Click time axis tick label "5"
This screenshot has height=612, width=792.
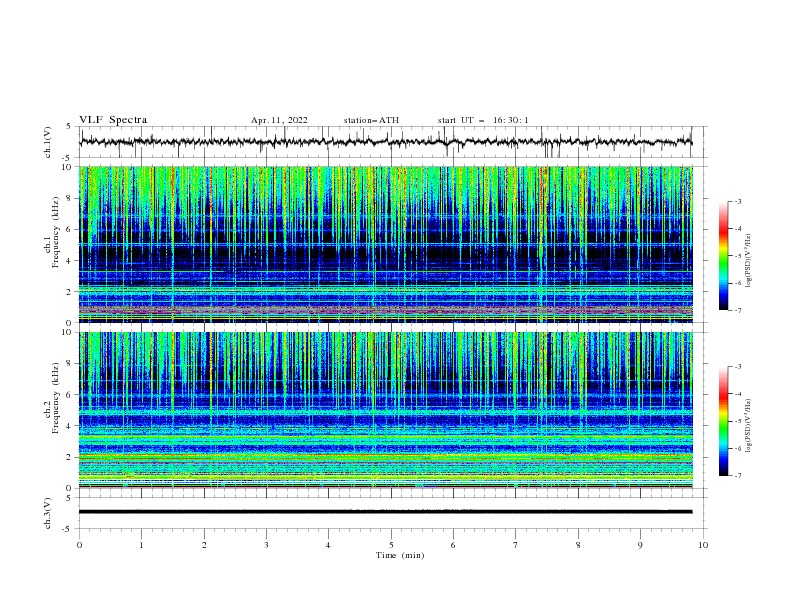[391, 545]
